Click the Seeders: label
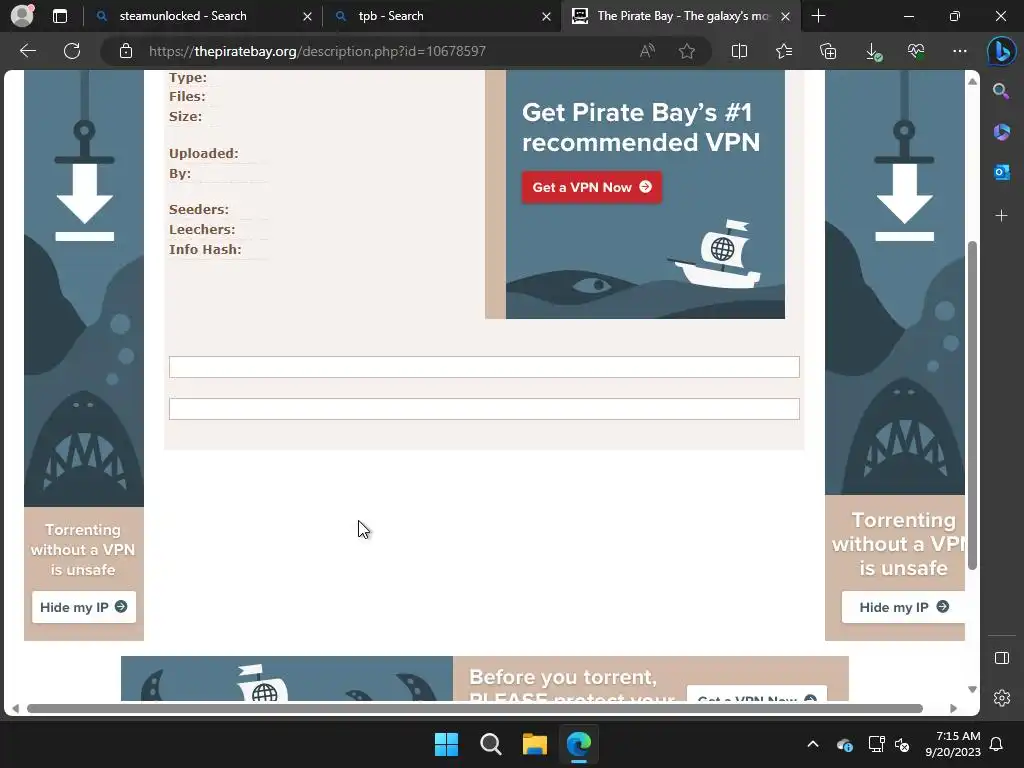Screen dimensions: 1024x768 pyautogui.click(x=199, y=210)
